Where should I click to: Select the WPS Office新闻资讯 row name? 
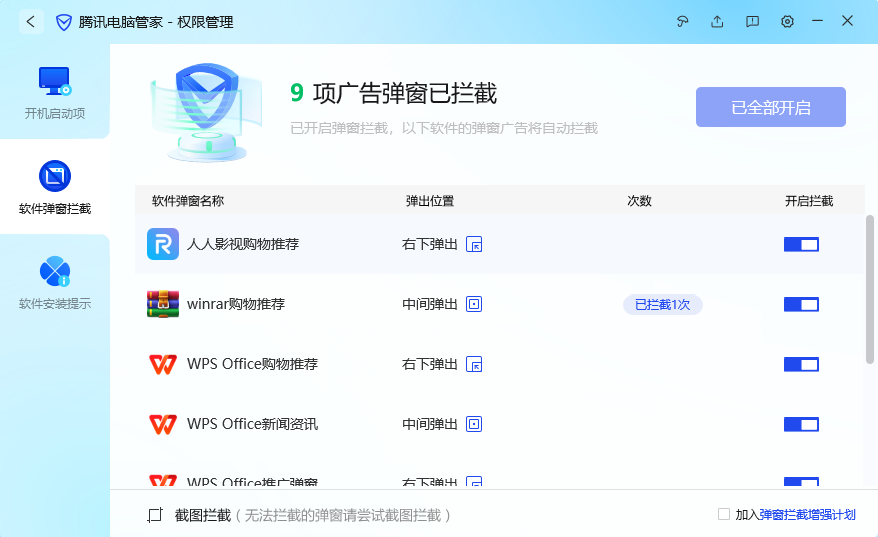[253, 424]
